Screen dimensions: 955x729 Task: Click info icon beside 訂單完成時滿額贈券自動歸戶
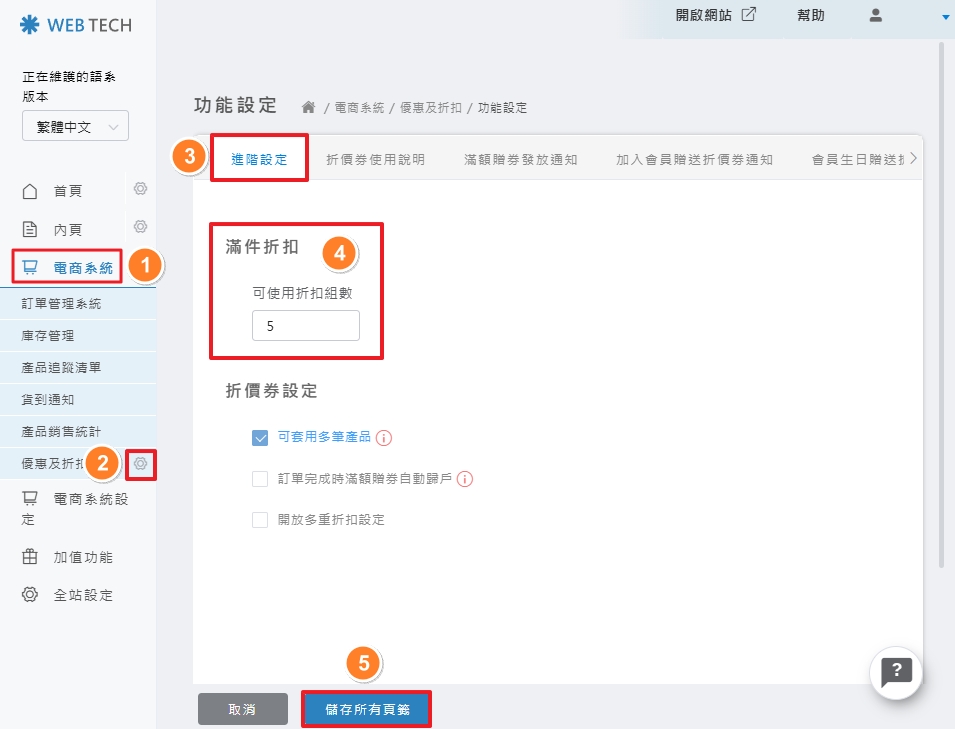coord(464,479)
